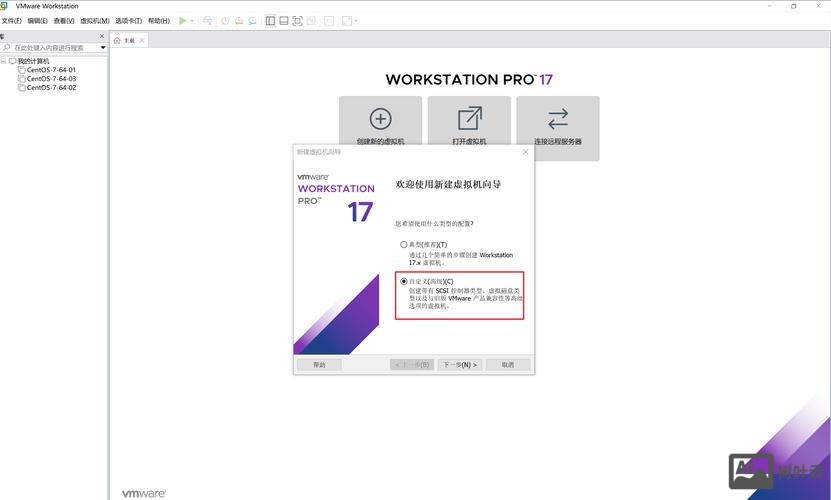Open the power options dropdown arrow beside play icon
This screenshot has width=831, height=500.
(192, 21)
